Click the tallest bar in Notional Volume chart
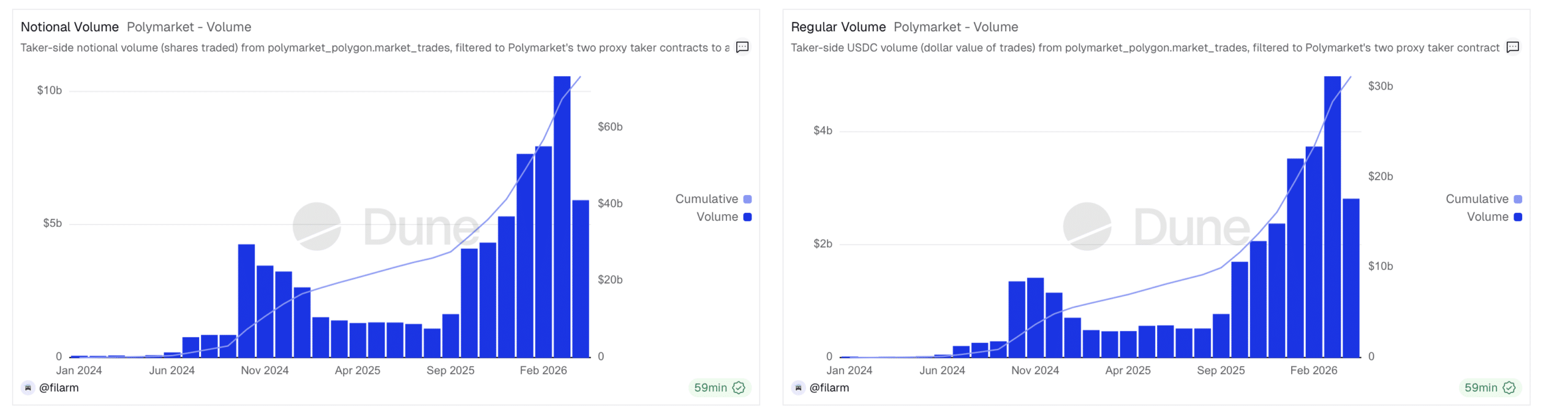Viewport: 1568px width, 420px height. pyautogui.click(x=562, y=215)
